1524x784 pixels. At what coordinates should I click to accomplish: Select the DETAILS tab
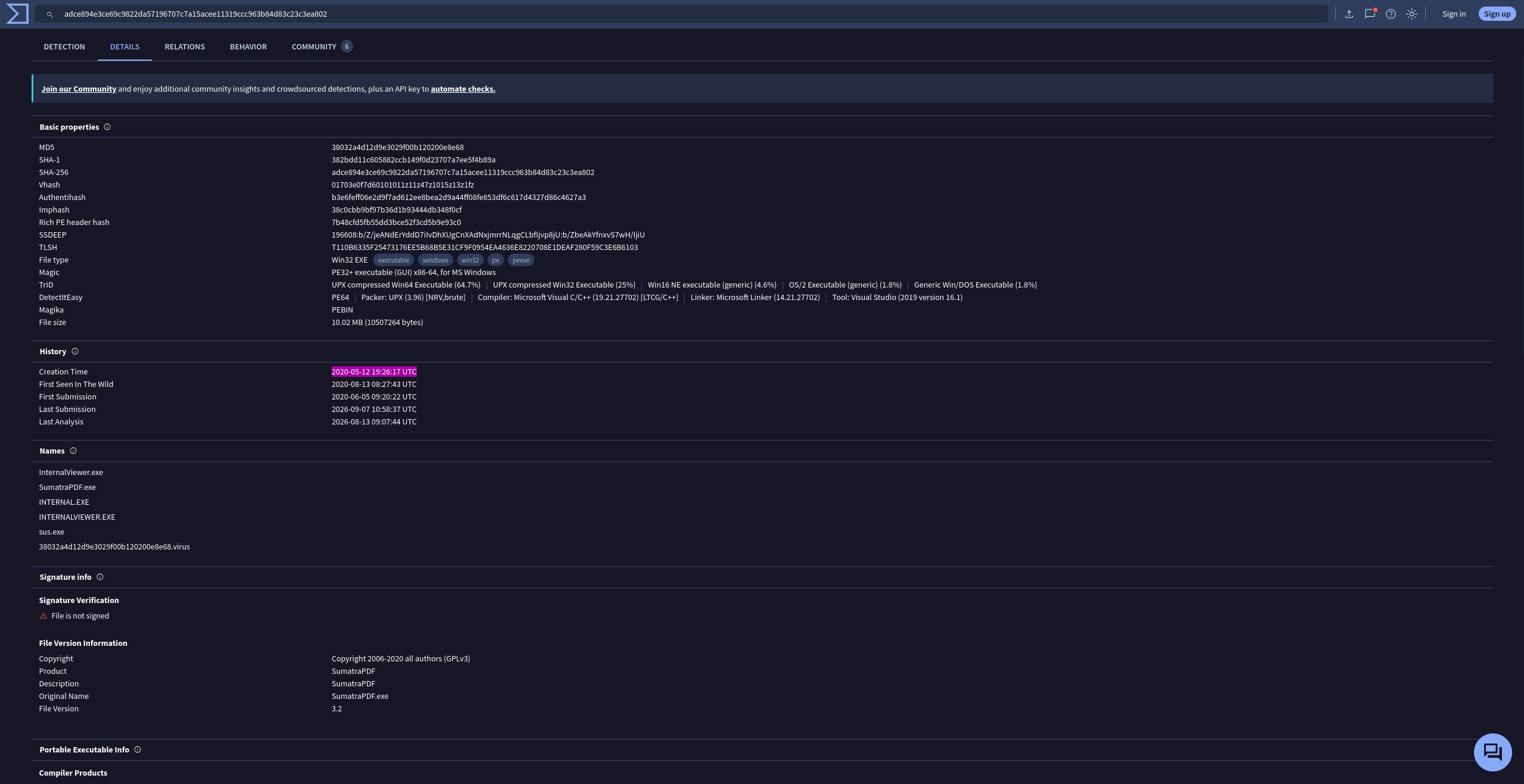click(124, 46)
